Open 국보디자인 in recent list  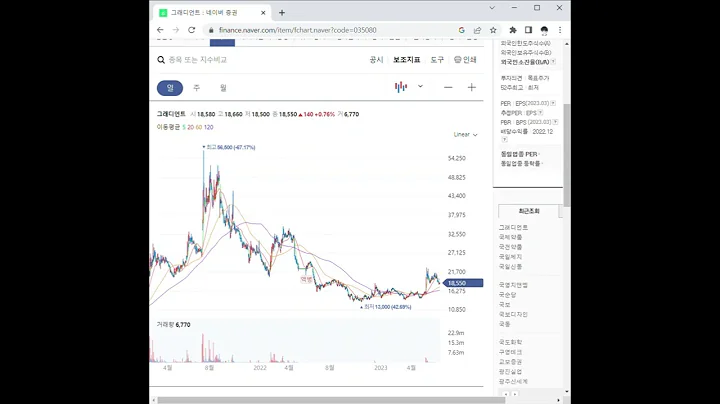513,314
